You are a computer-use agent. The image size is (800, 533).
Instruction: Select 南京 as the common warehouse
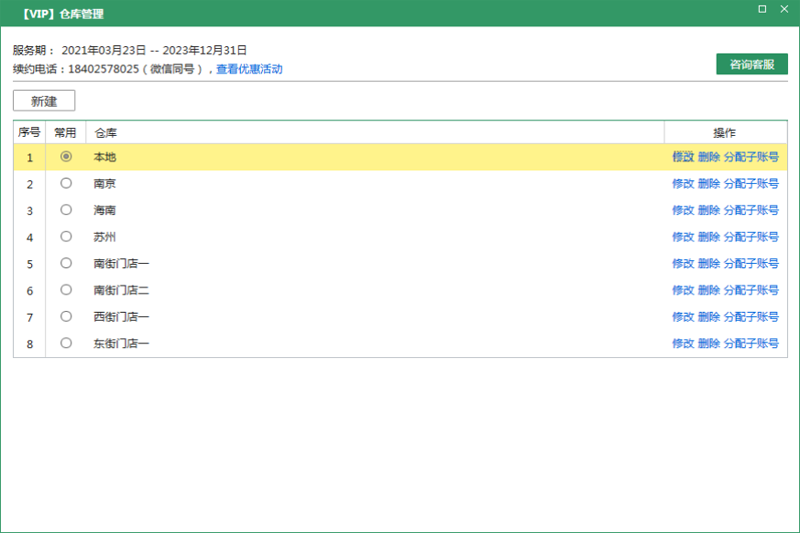click(66, 184)
